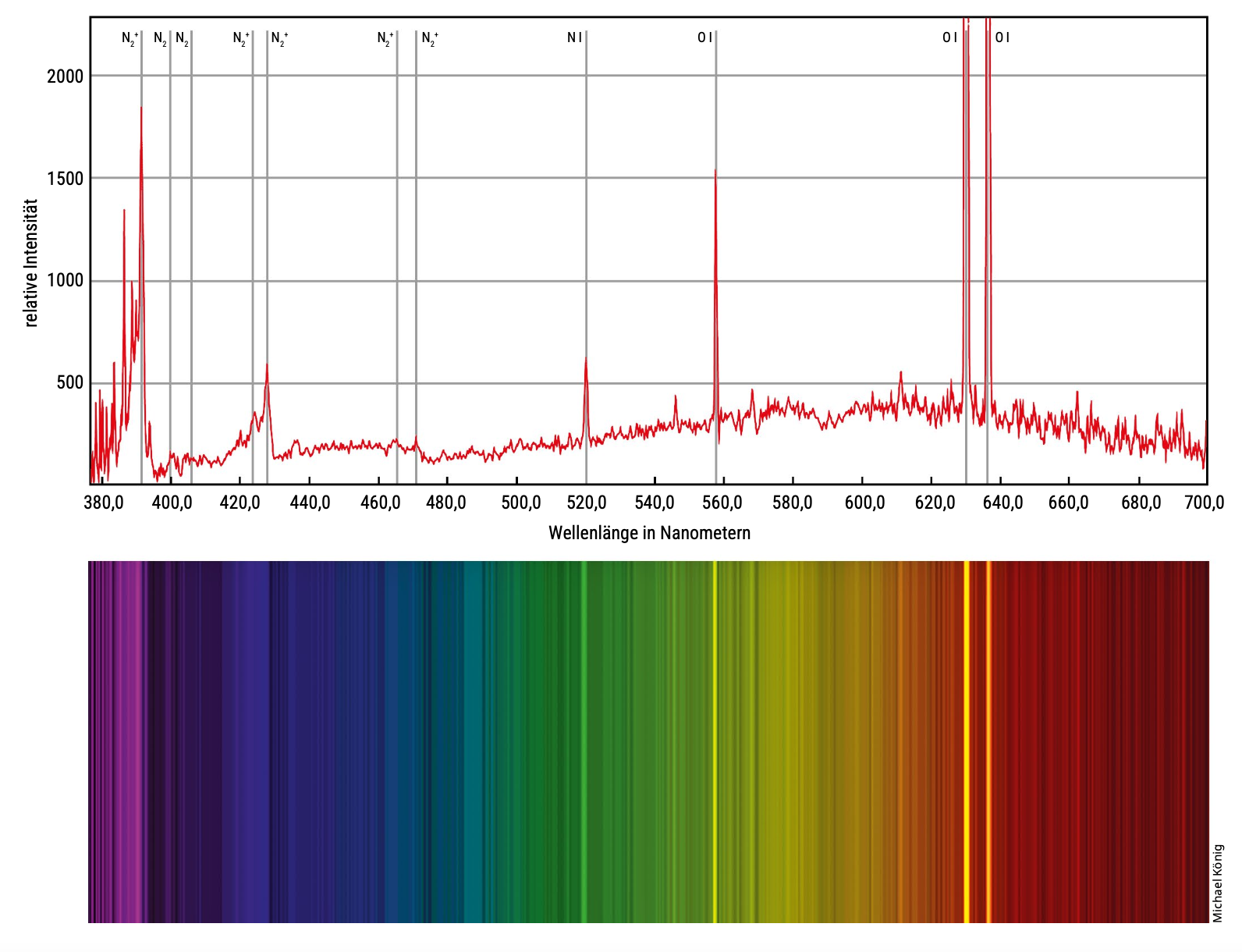Click the bright green line in the spectrum strip

coord(583,741)
